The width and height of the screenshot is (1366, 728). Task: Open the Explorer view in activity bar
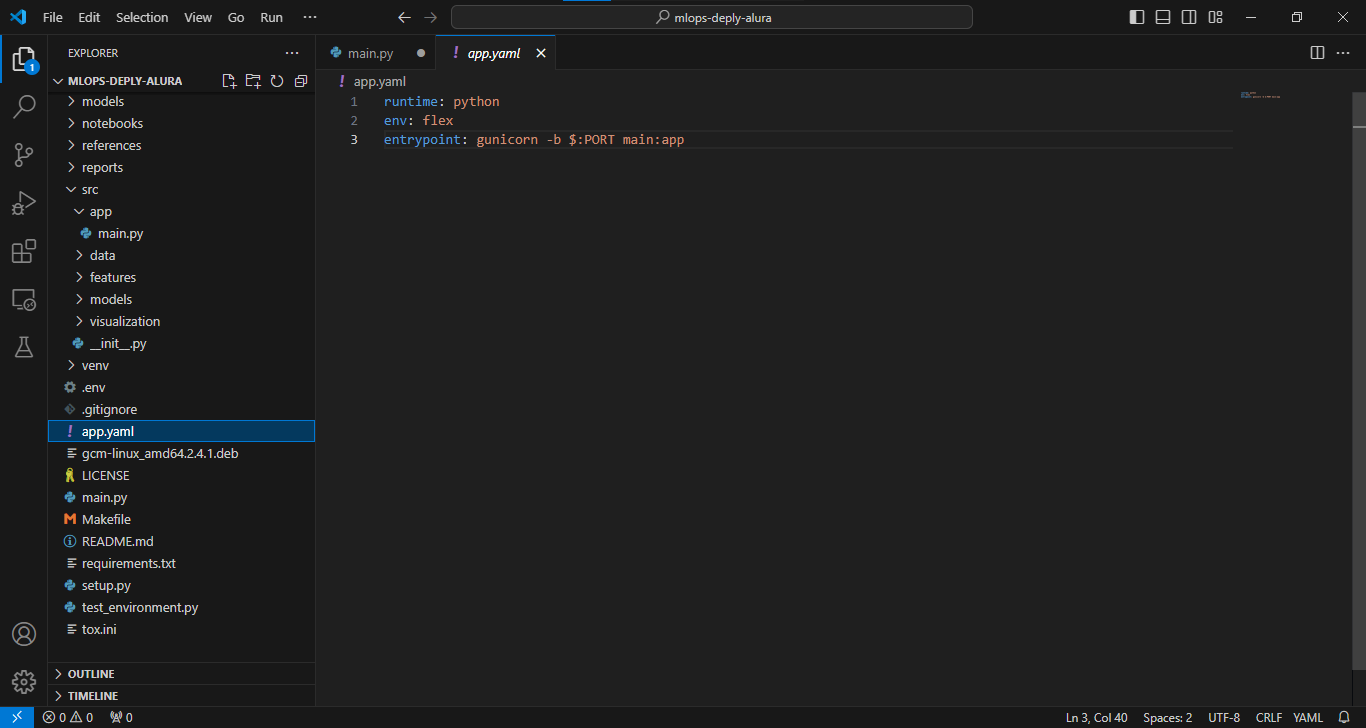[23, 59]
